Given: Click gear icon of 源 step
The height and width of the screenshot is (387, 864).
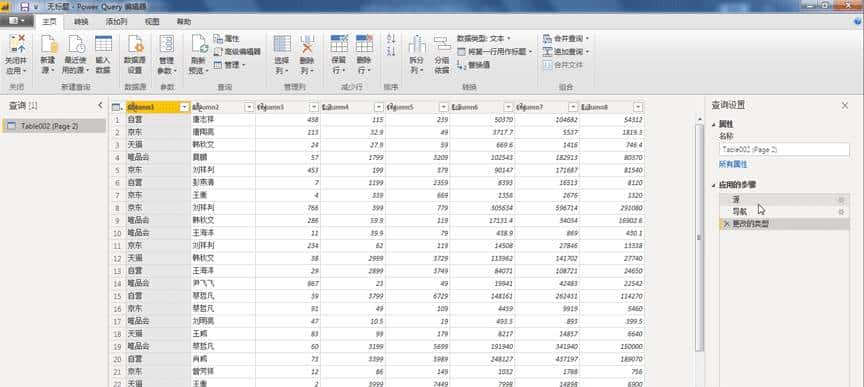Looking at the screenshot, I should pyautogui.click(x=841, y=200).
